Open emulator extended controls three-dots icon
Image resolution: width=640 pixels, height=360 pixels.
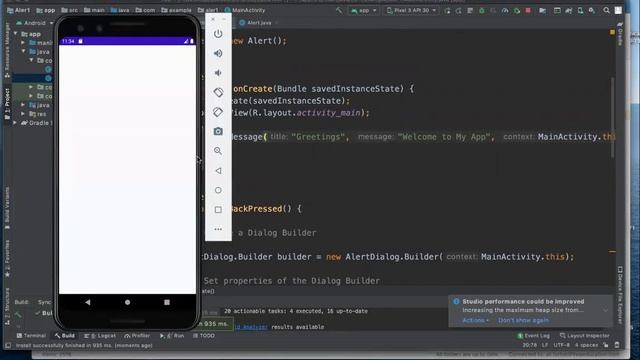[218, 229]
